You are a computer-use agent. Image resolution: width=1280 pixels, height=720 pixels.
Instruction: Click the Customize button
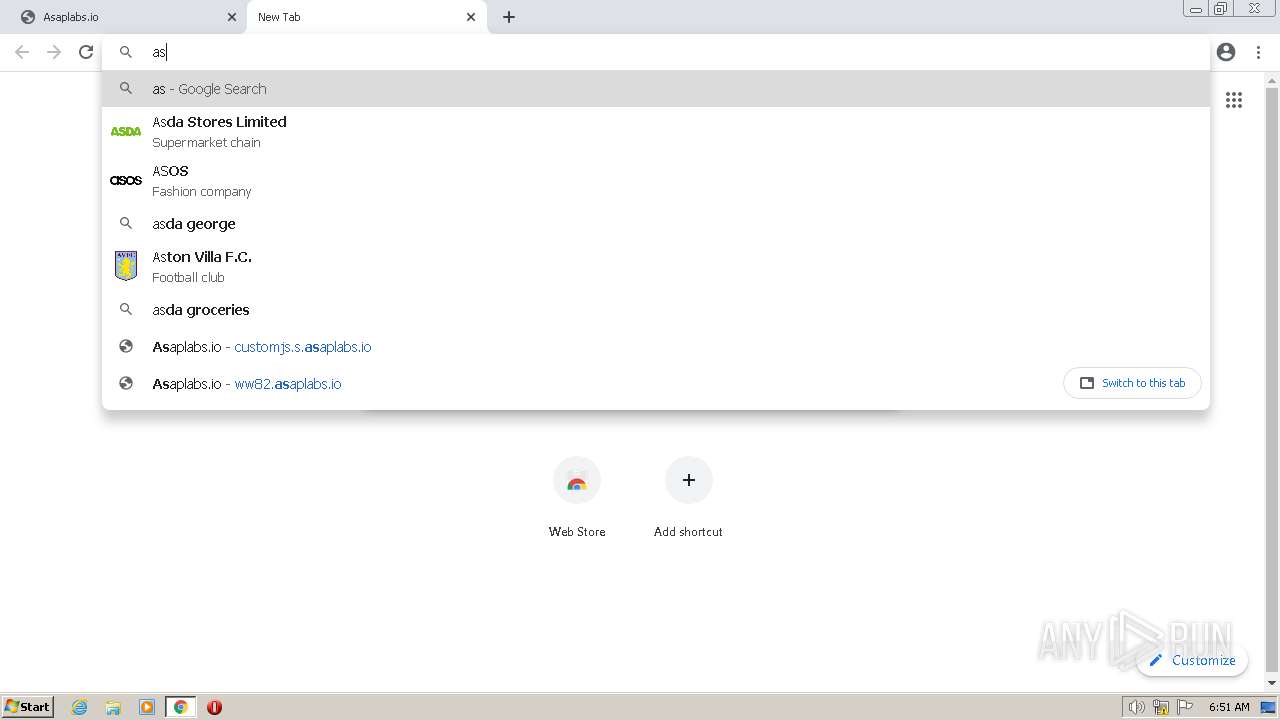pos(1192,660)
